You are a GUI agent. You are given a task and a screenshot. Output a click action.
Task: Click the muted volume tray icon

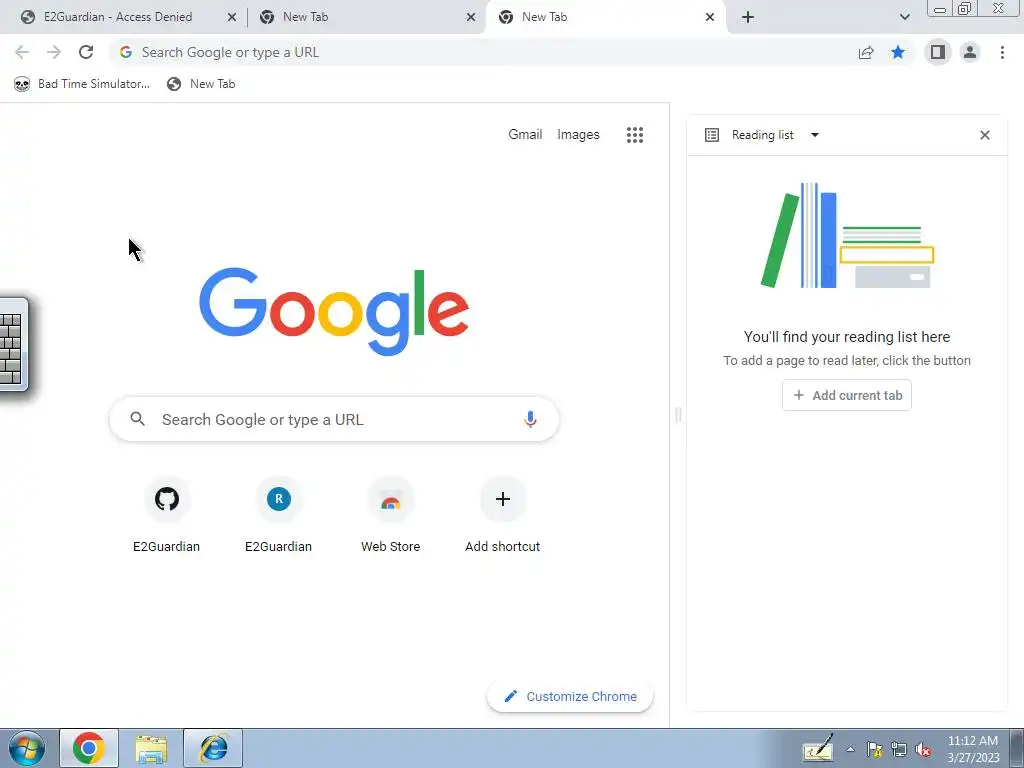pyautogui.click(x=923, y=749)
